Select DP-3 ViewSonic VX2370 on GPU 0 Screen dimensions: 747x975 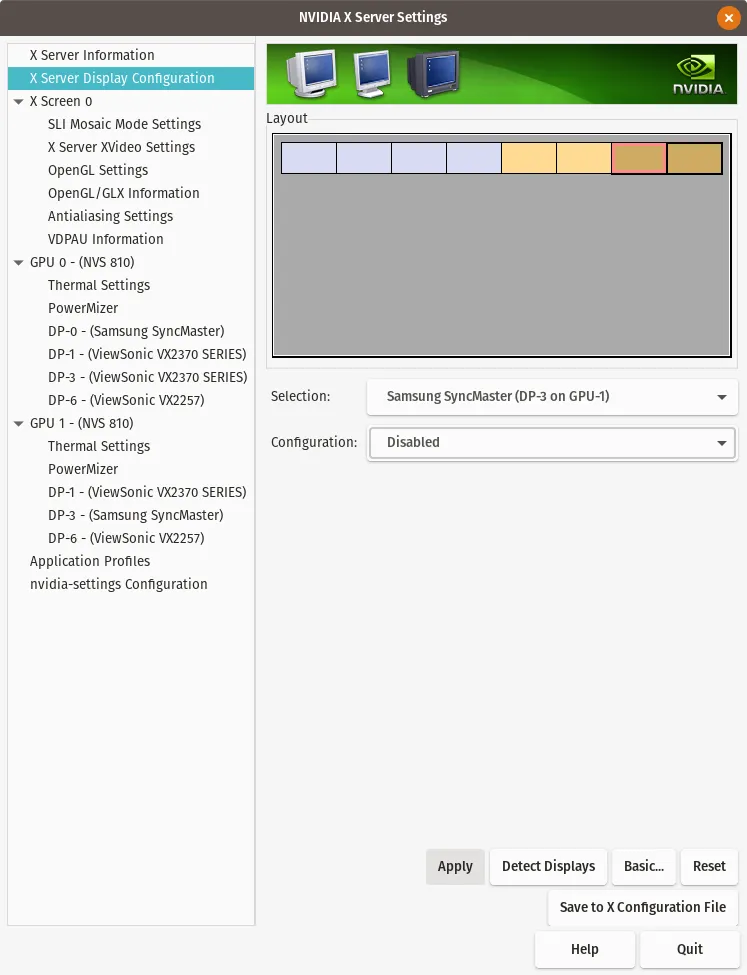point(147,377)
